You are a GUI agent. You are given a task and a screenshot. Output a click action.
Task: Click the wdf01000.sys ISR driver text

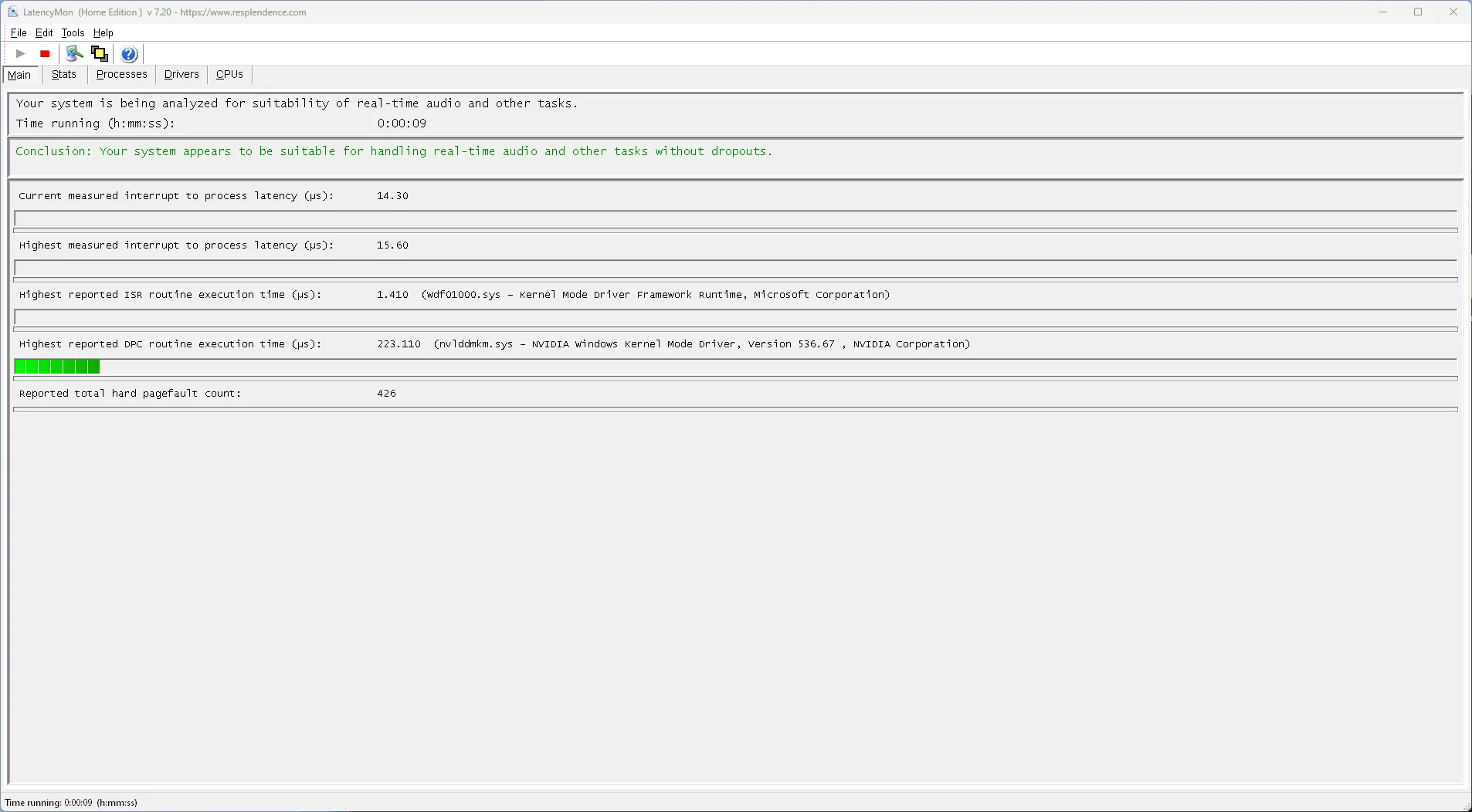click(656, 295)
